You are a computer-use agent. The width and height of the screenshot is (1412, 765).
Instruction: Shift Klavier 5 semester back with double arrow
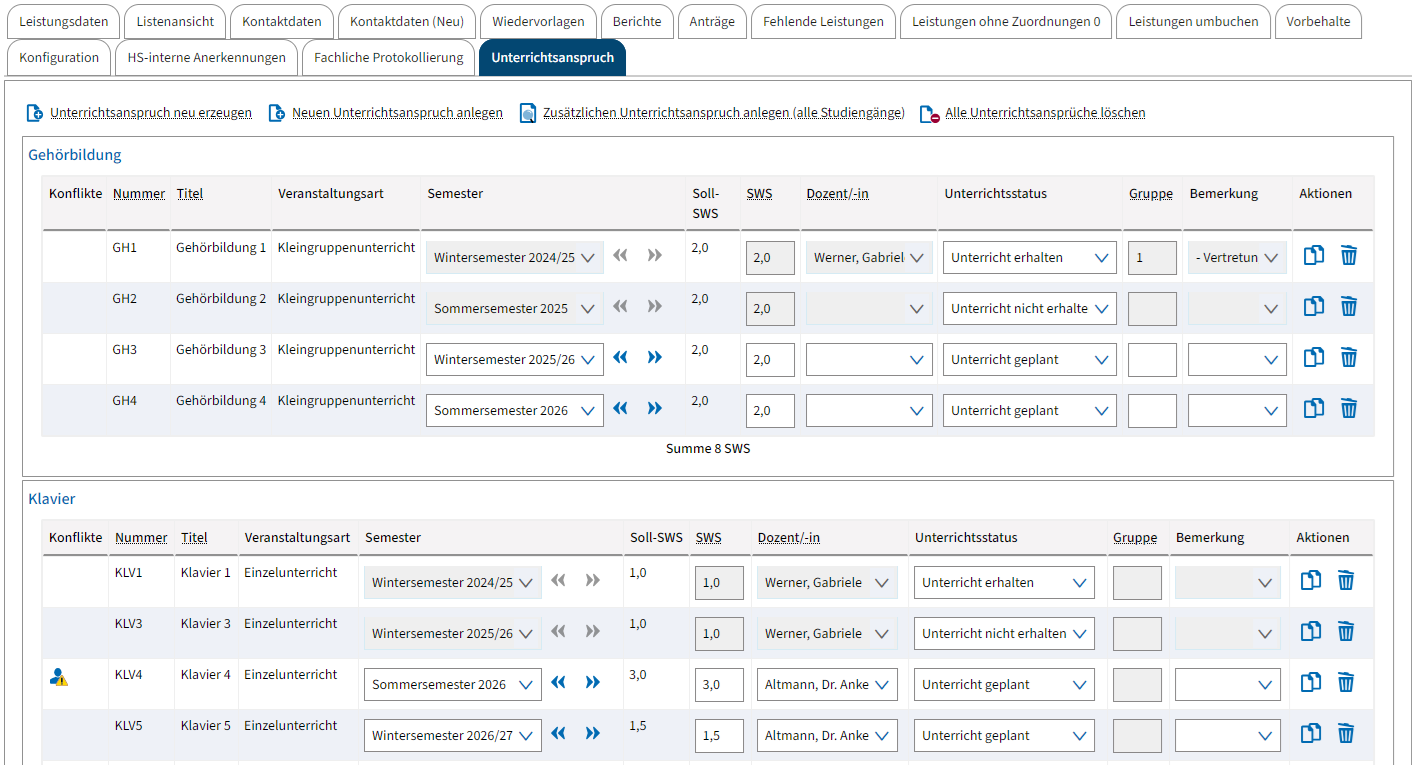(x=558, y=734)
